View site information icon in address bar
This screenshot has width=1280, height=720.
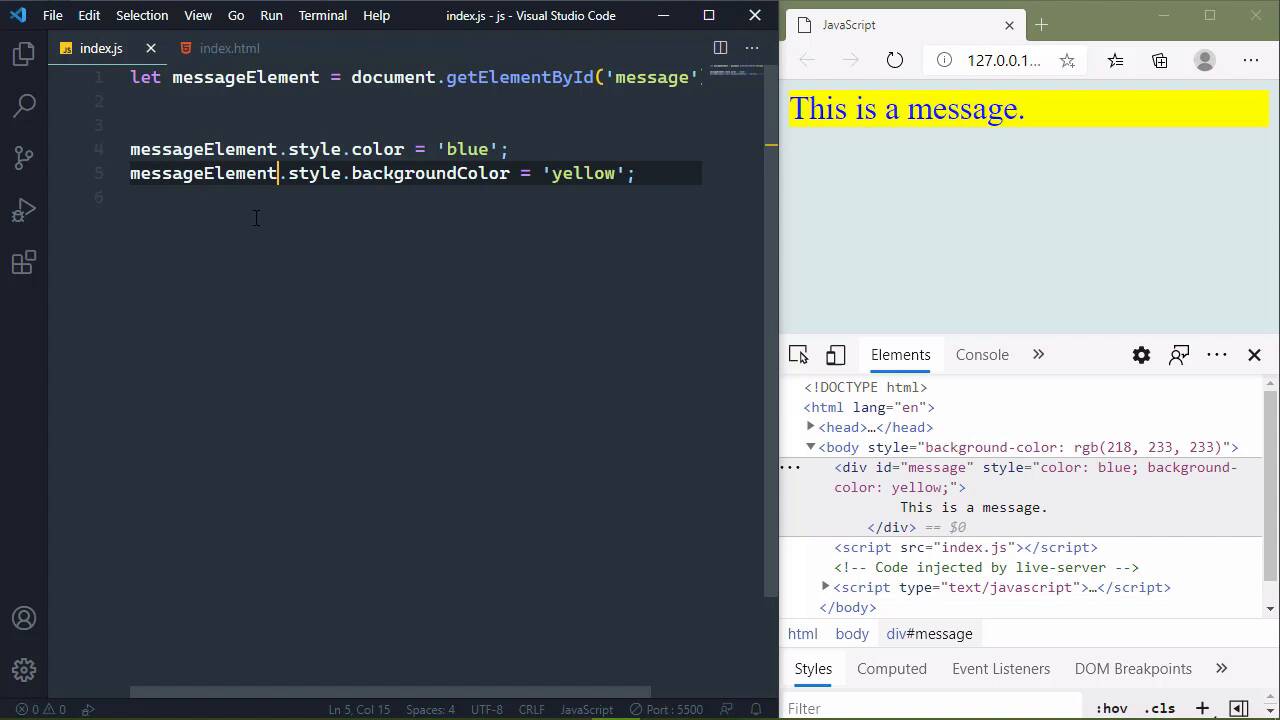coord(944,60)
